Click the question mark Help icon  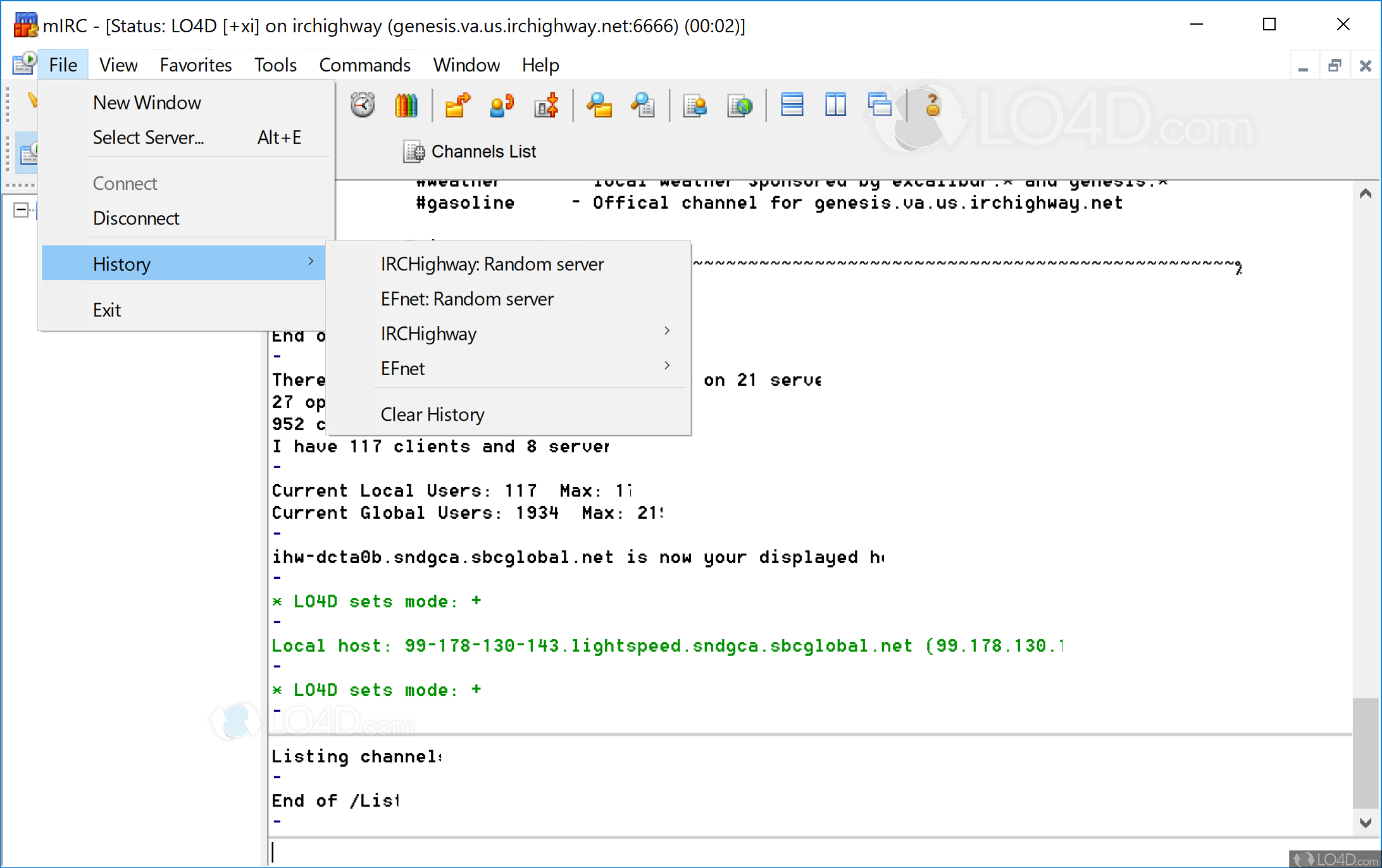(932, 104)
